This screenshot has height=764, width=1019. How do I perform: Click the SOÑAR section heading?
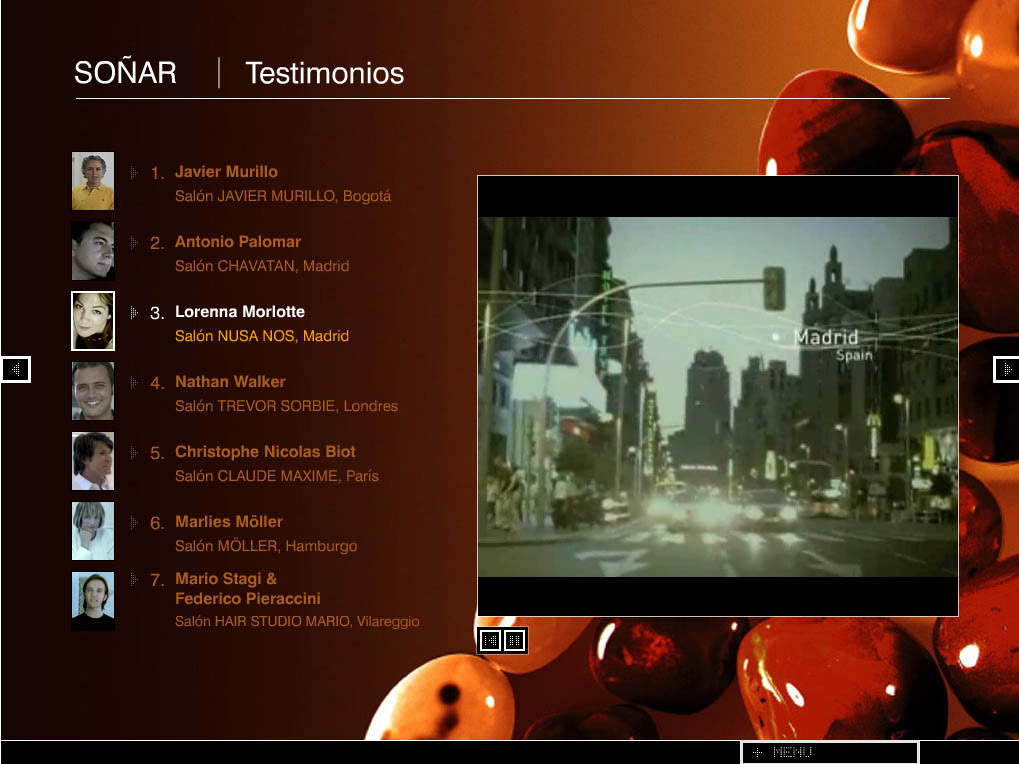(125, 72)
